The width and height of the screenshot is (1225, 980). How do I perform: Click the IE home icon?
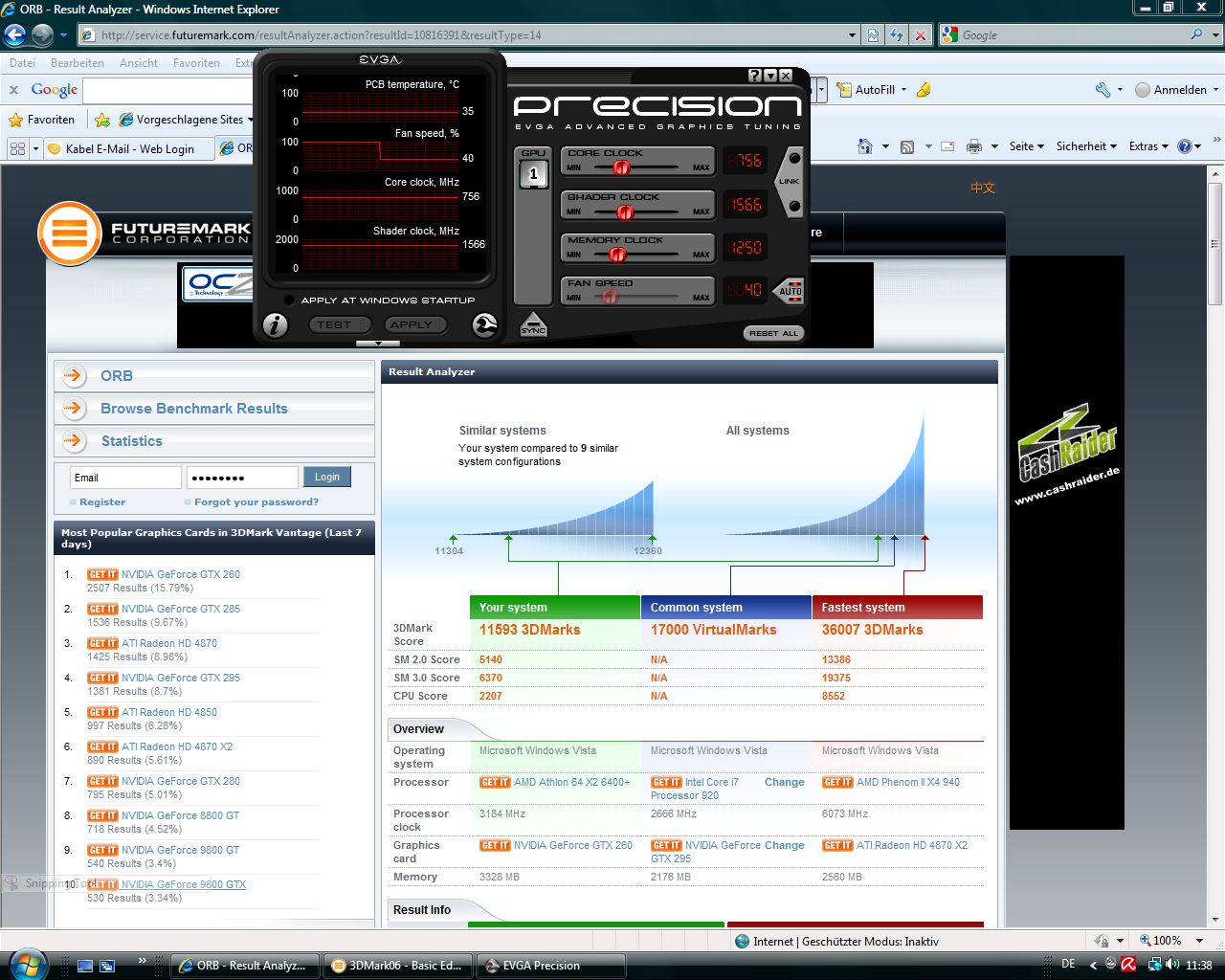tap(865, 146)
